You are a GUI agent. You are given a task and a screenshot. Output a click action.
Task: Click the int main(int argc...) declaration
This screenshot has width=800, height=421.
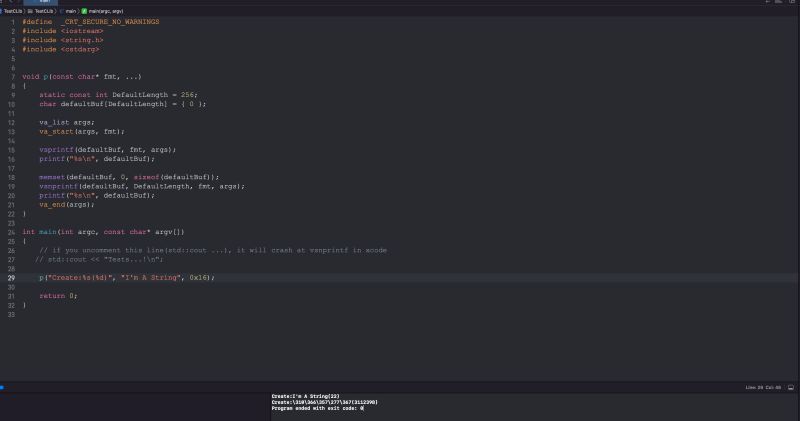[103, 232]
